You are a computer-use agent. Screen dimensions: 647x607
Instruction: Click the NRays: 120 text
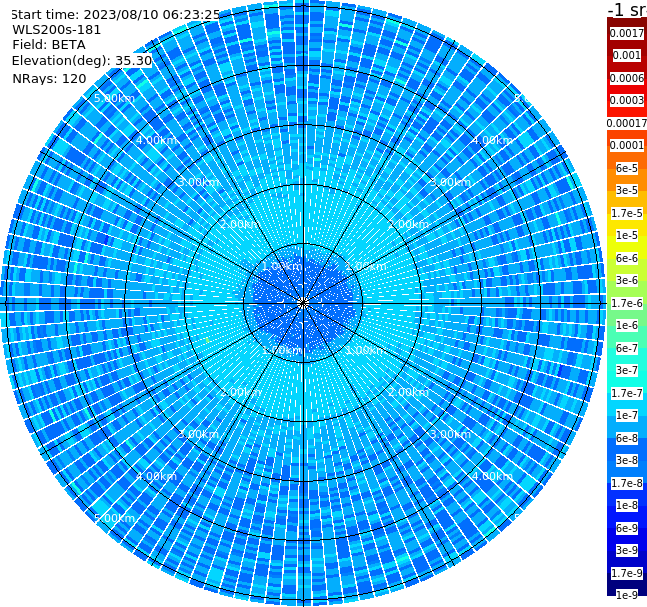point(49,78)
